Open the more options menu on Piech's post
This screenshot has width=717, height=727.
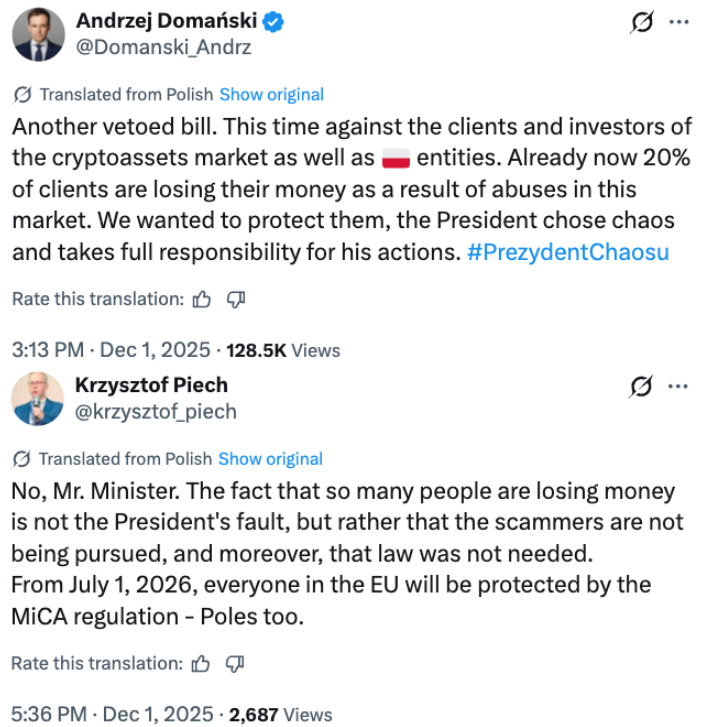(x=678, y=385)
